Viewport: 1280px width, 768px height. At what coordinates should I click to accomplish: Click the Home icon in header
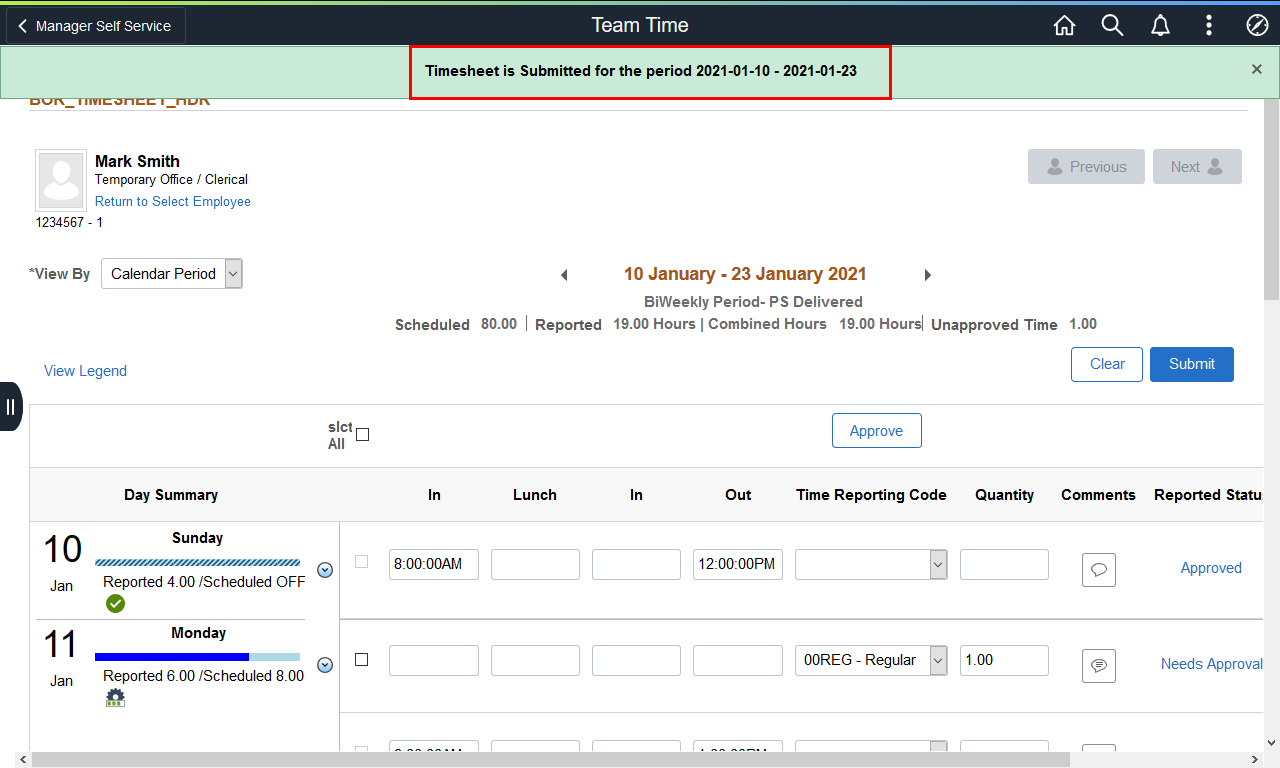[1064, 26]
